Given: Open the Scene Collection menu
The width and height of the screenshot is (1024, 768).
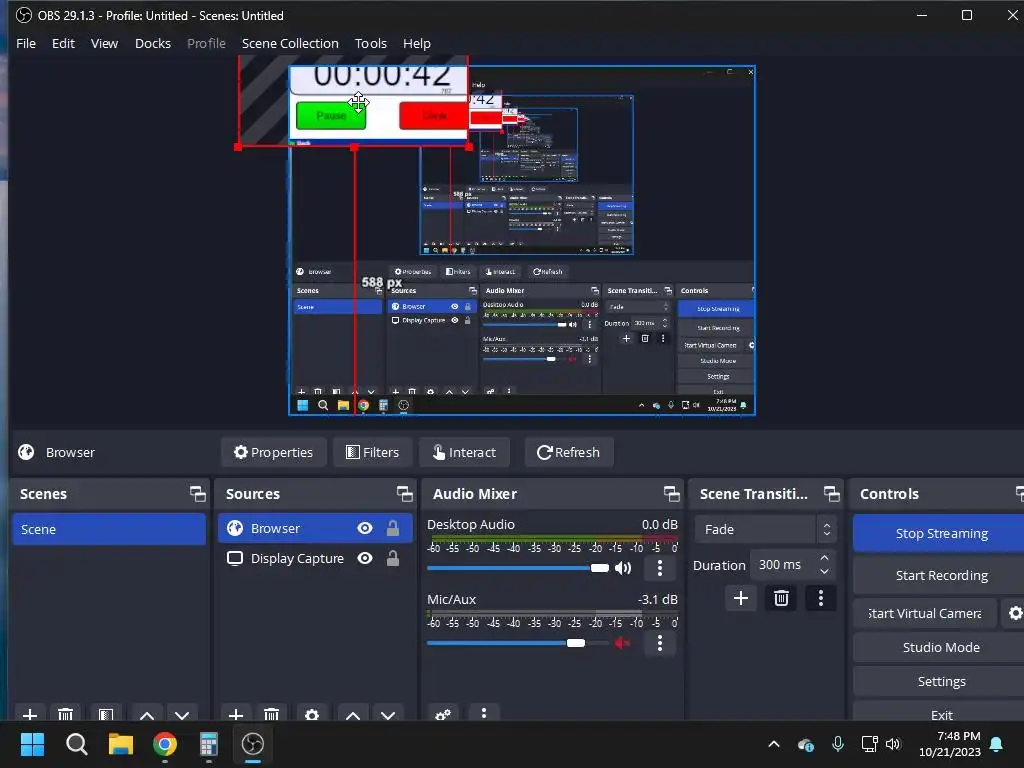Looking at the screenshot, I should click(x=290, y=43).
